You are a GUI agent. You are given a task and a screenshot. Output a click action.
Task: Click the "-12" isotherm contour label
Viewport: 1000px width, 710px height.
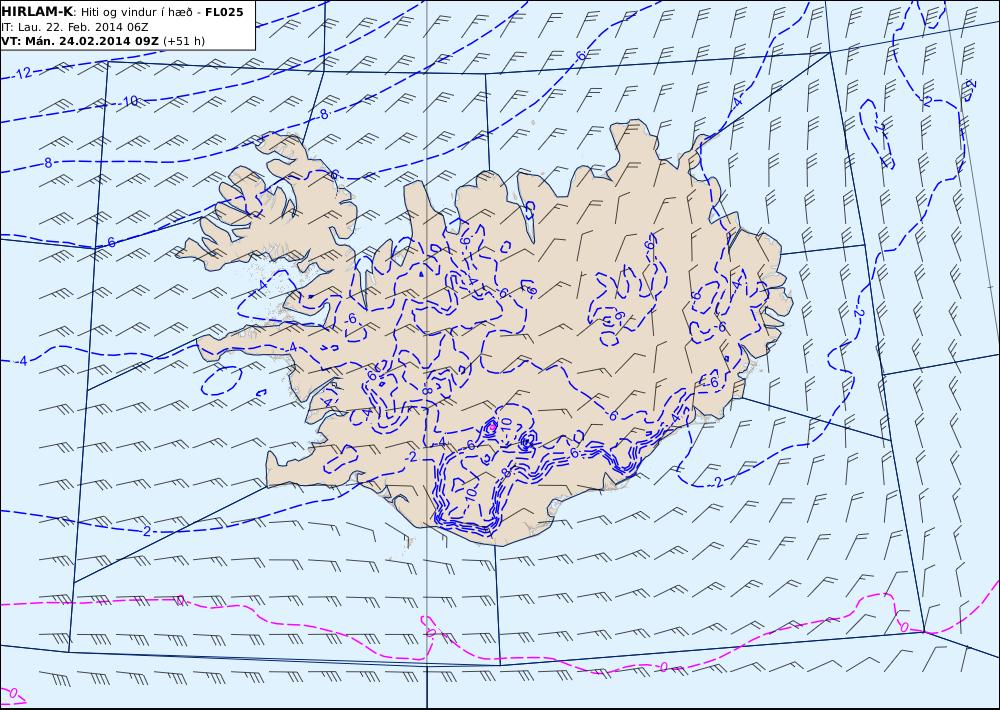[x=22, y=73]
